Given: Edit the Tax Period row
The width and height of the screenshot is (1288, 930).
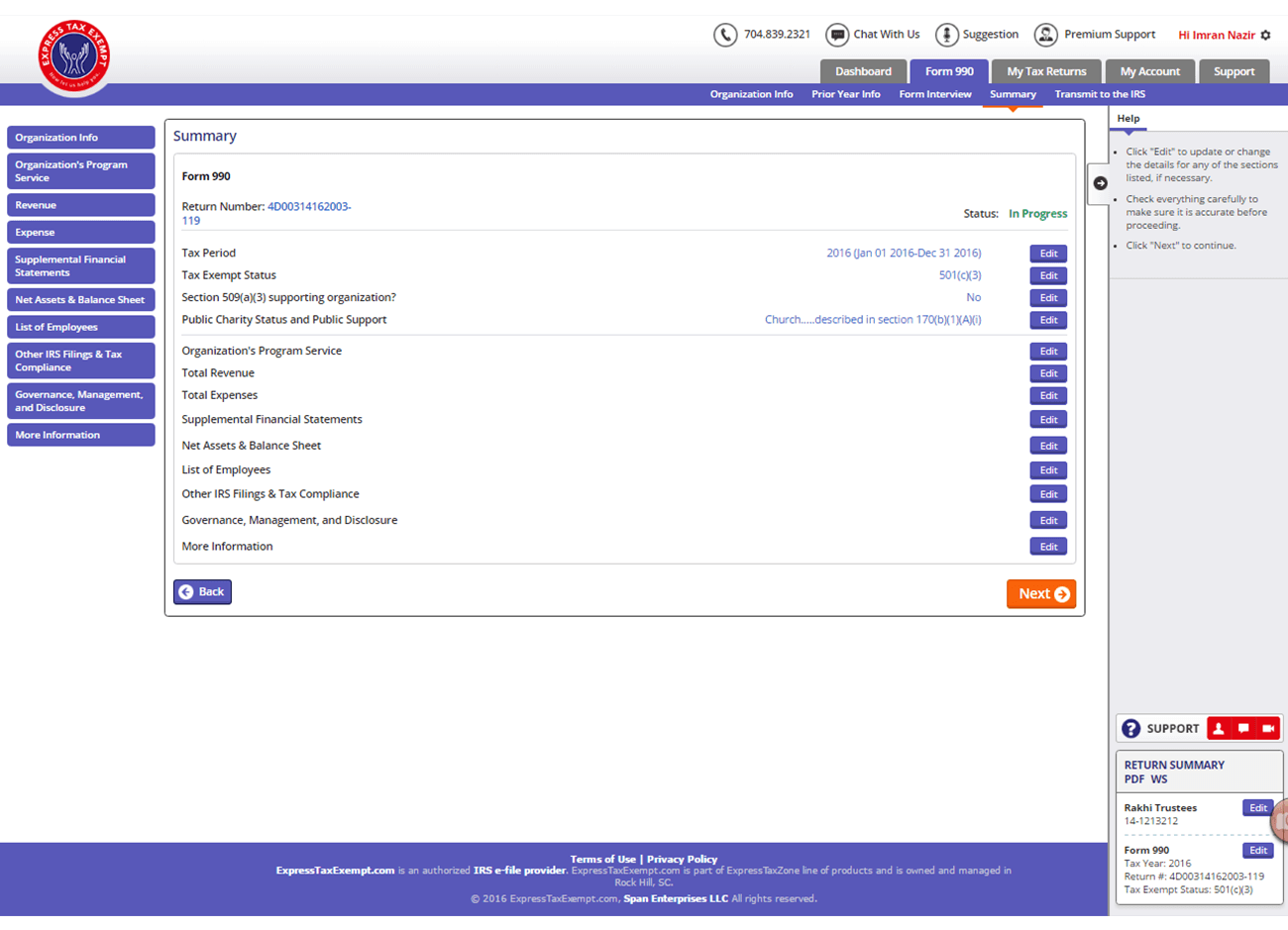Looking at the screenshot, I should (x=1048, y=254).
